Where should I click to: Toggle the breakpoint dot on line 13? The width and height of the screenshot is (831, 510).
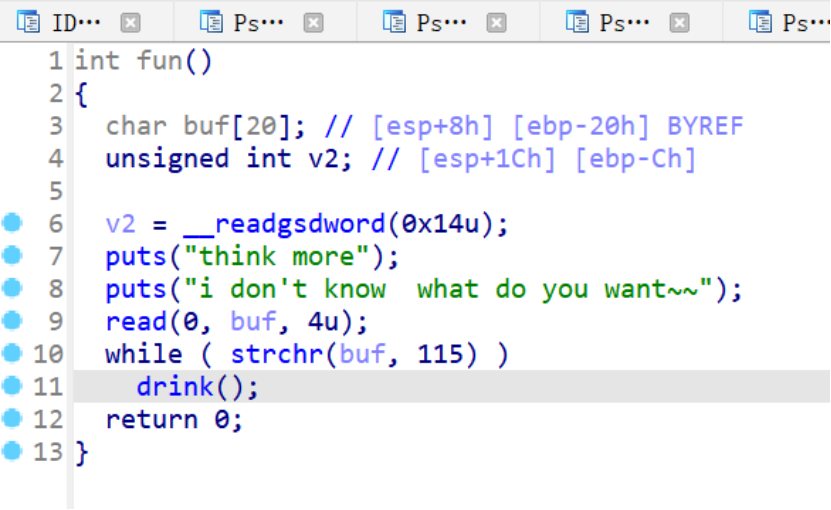11,451
